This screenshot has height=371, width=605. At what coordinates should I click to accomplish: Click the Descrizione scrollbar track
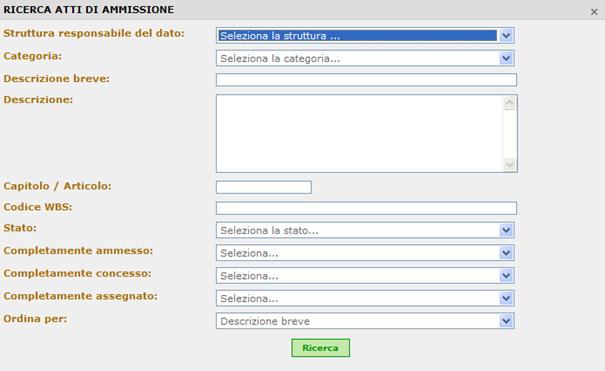coord(510,134)
